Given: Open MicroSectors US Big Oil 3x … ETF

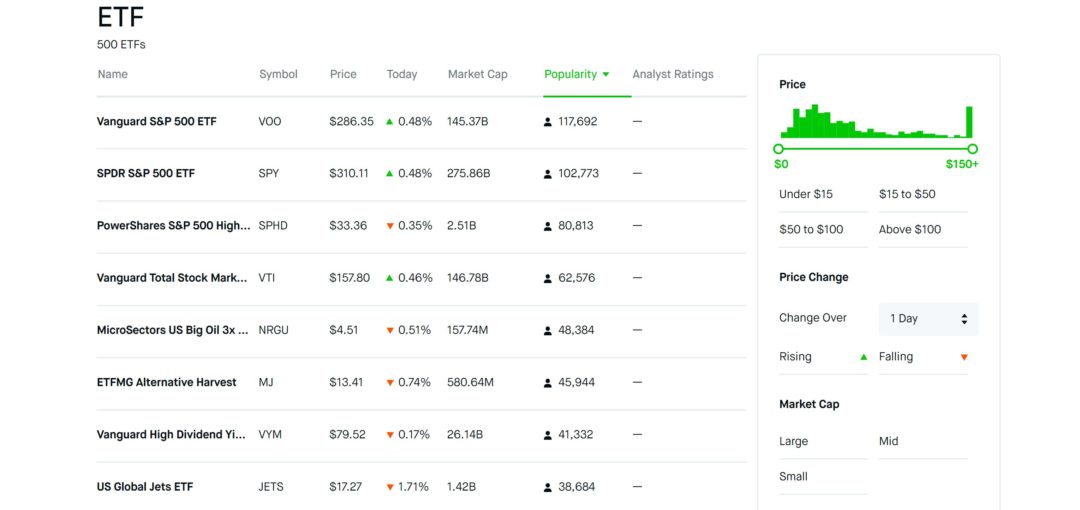Looking at the screenshot, I should click(x=173, y=330).
